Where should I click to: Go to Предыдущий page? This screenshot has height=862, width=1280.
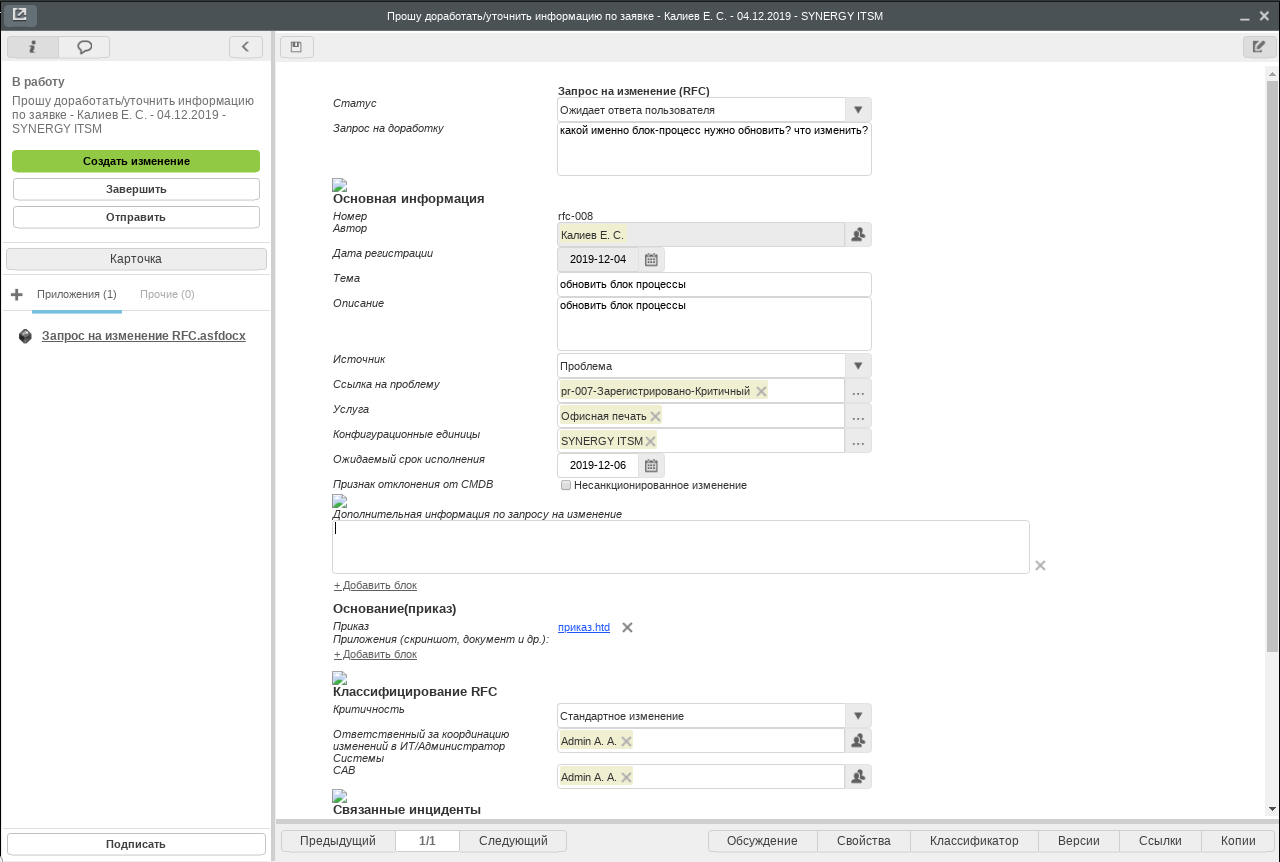(x=338, y=841)
